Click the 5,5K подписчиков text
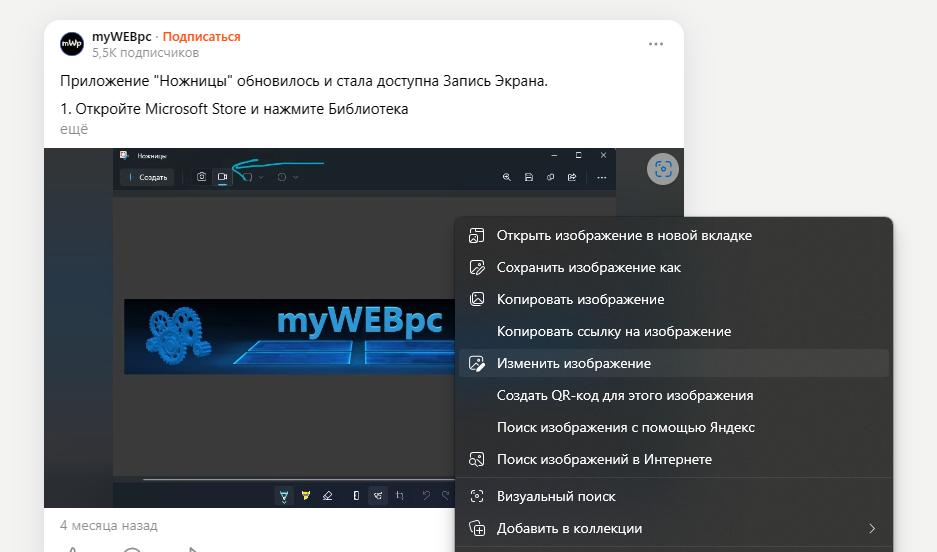 coord(145,53)
